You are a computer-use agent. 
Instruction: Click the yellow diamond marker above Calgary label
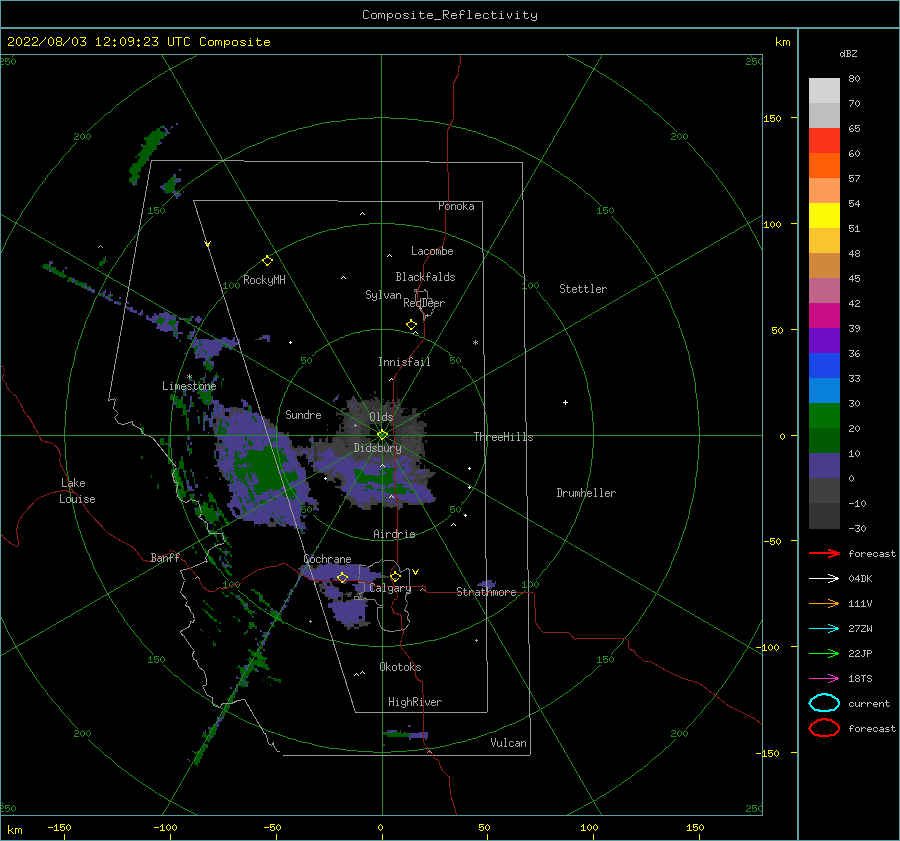(395, 576)
